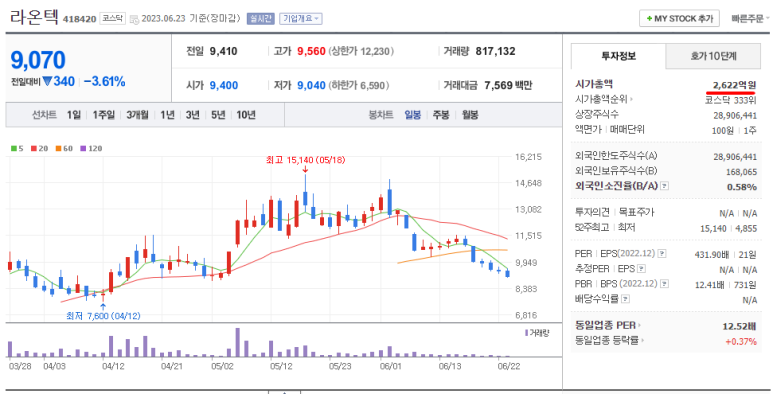The image size is (773, 394).
Task: Open the 빠른주문 dropdown
Action: 750,19
